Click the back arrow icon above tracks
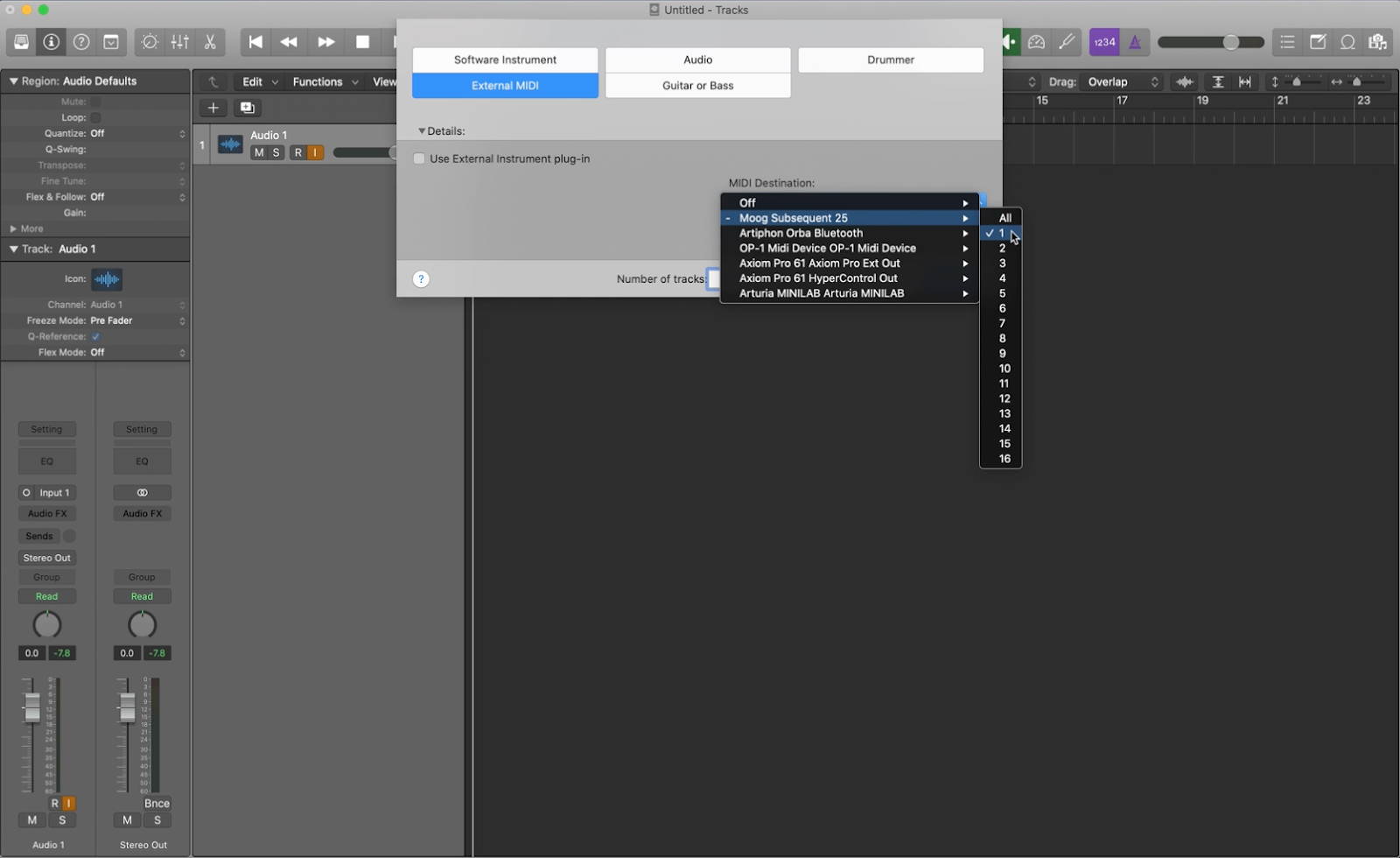This screenshot has width=1400, height=858. pos(213,81)
